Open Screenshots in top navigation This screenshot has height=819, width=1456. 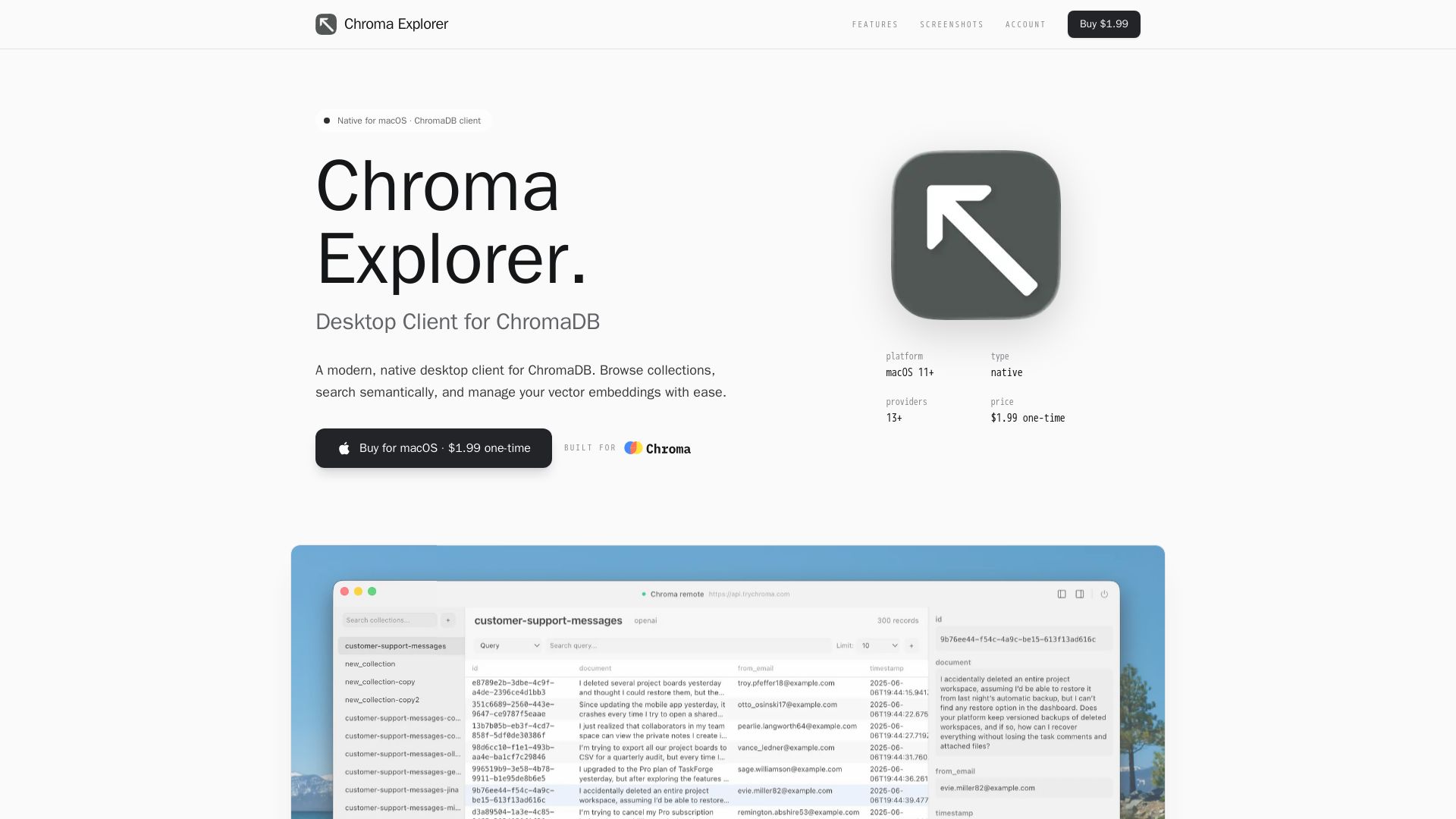(x=952, y=24)
